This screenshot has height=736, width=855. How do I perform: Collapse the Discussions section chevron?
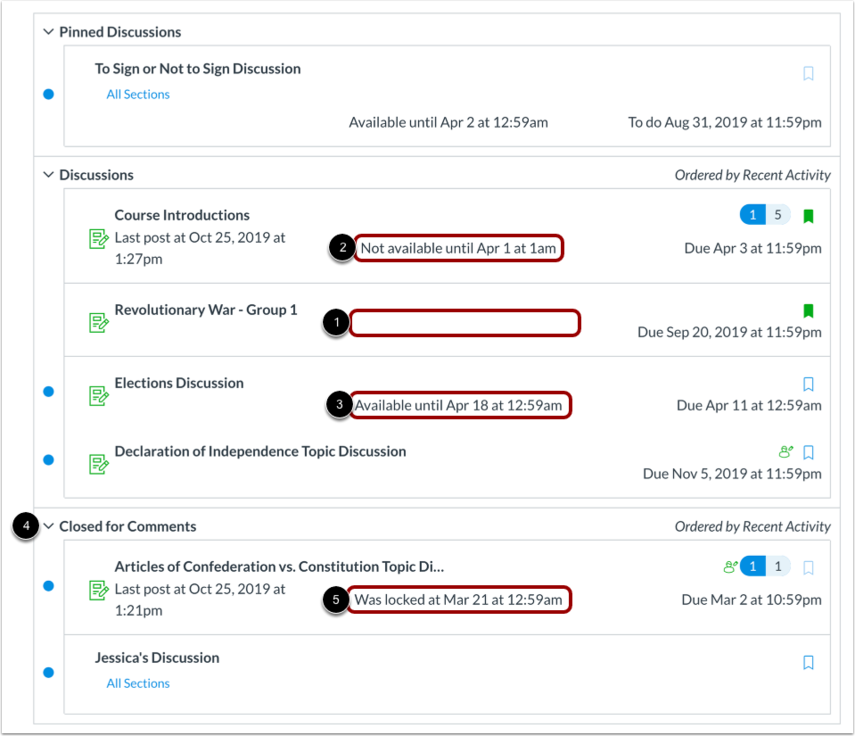click(x=49, y=174)
